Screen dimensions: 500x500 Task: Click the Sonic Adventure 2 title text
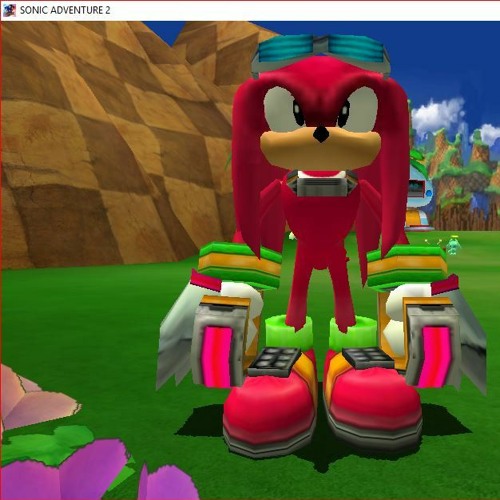65,10
